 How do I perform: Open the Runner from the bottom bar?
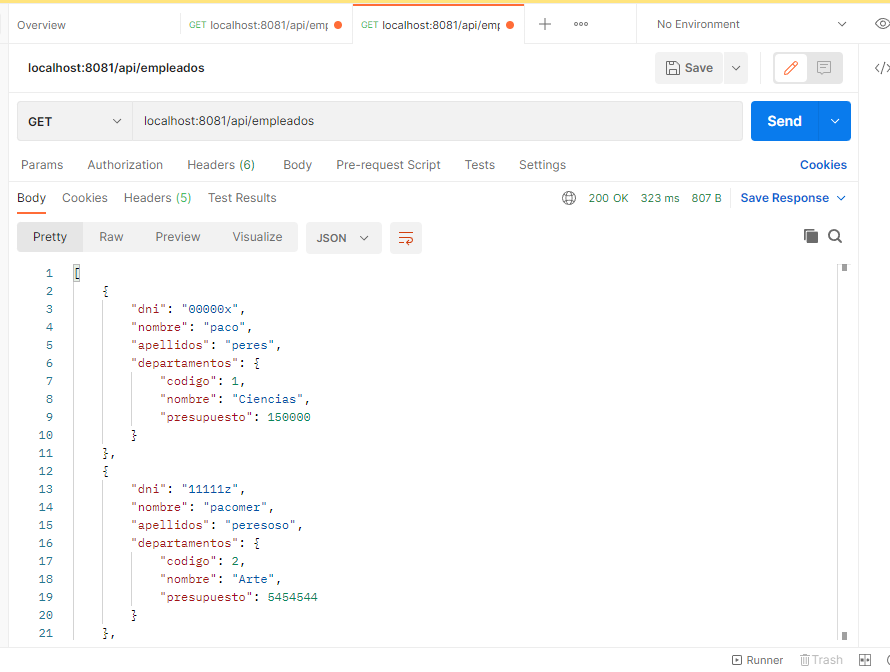point(757,660)
